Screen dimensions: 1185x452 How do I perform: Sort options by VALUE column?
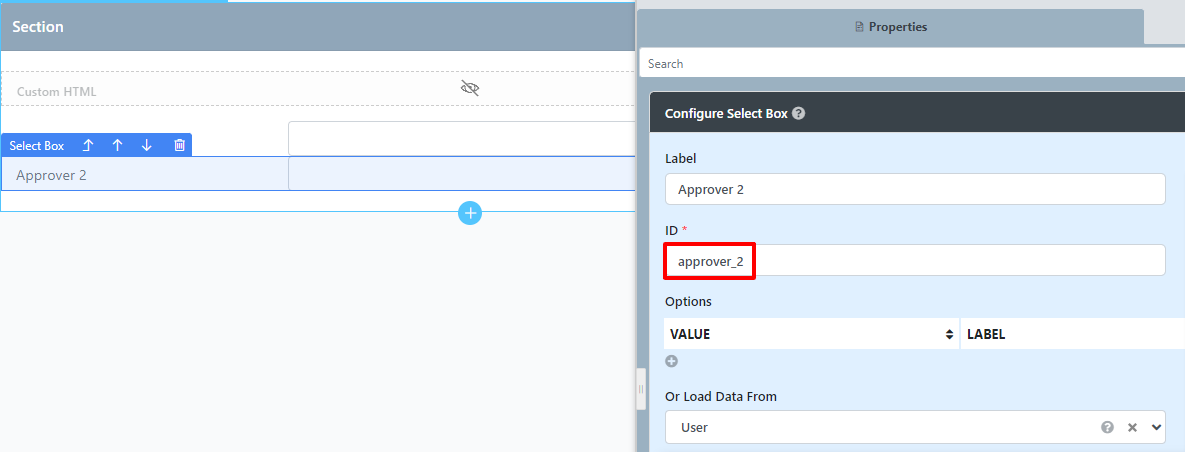pyautogui.click(x=949, y=334)
